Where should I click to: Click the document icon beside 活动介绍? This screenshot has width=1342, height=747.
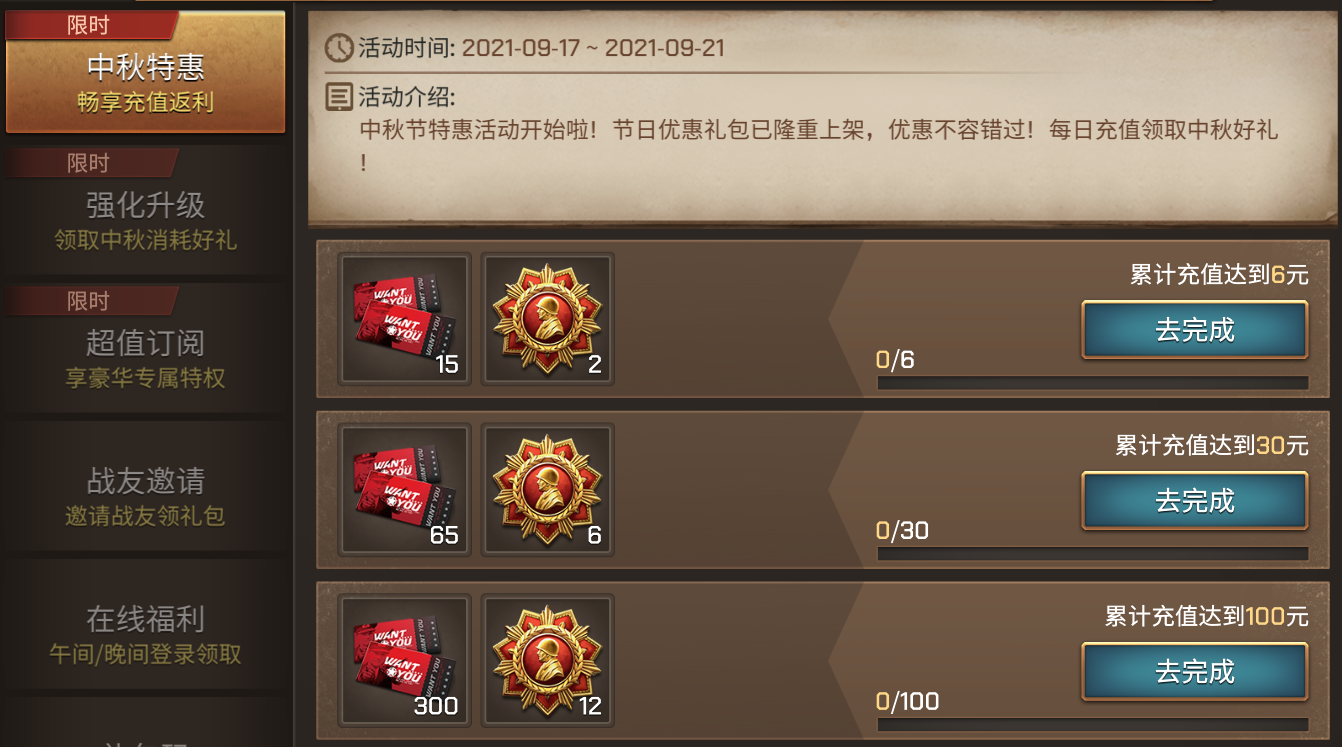click(x=339, y=97)
